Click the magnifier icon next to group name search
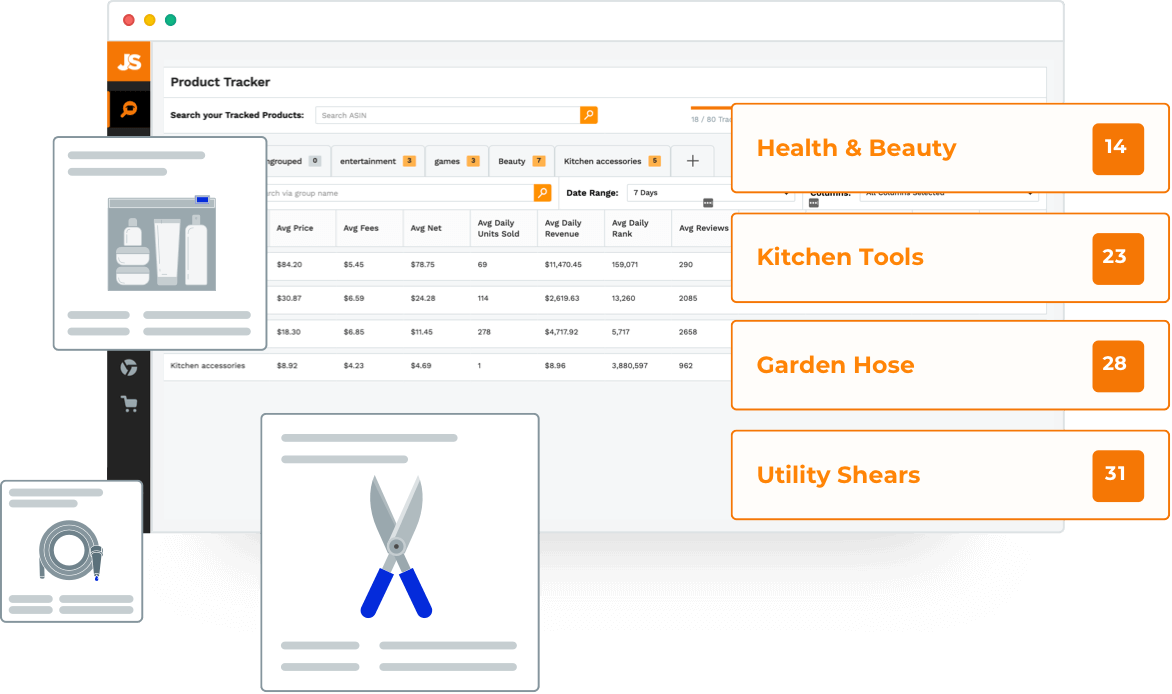The height and width of the screenshot is (694, 1172). pos(541,192)
